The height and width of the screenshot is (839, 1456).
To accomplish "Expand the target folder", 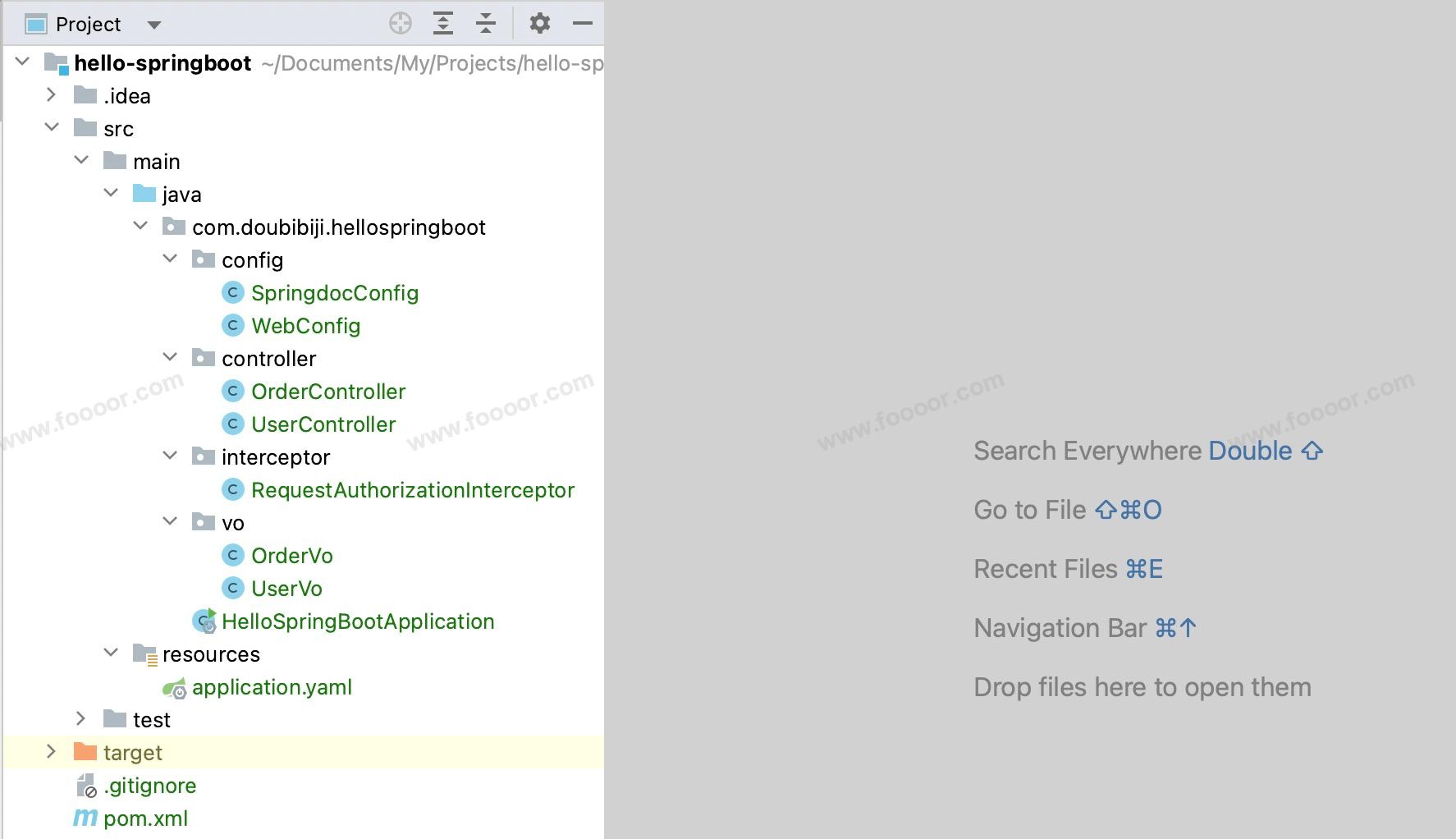I will [x=51, y=751].
